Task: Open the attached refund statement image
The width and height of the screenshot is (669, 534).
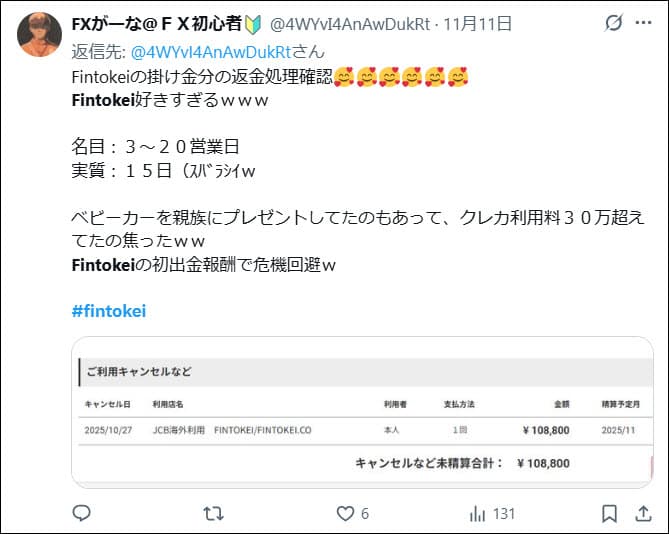Action: point(362,412)
